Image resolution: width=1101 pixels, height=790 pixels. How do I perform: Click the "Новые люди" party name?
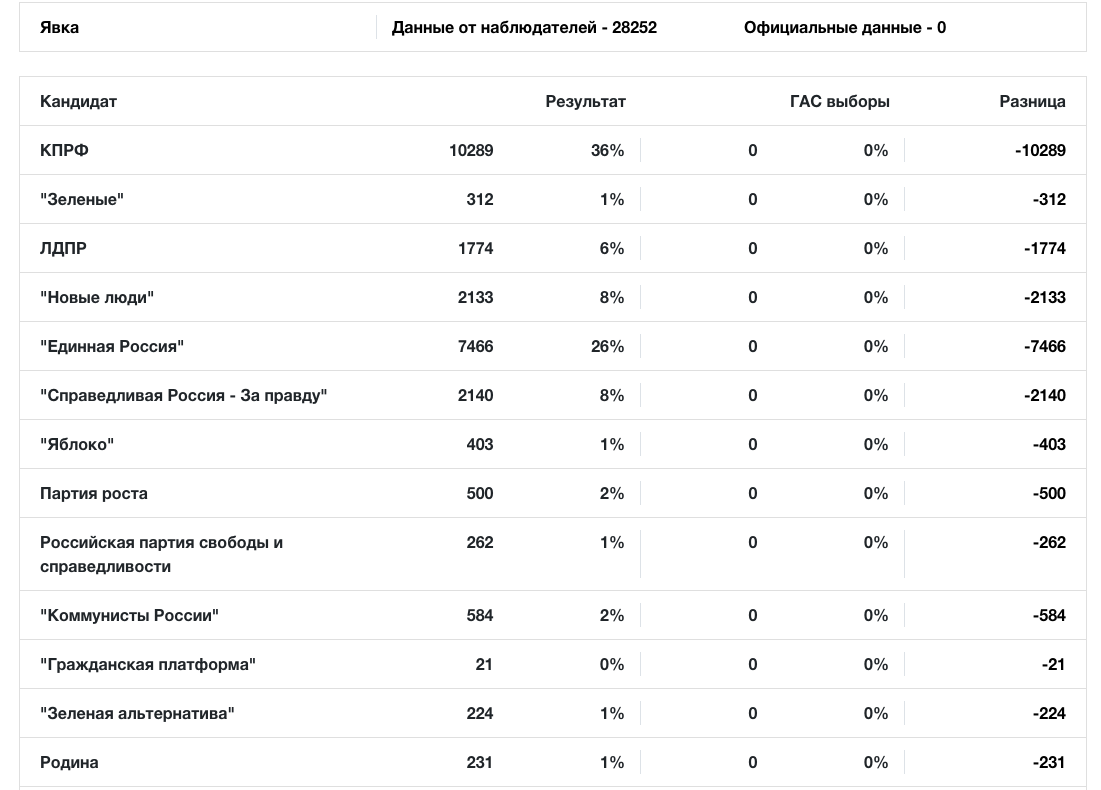coord(97,297)
